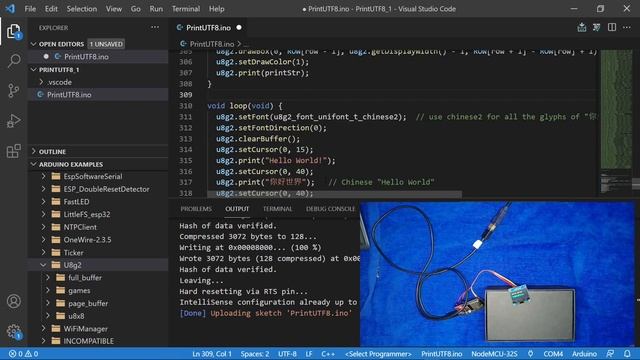Expand the full_buffer folder
The image size is (640, 360).
click(x=48, y=278)
